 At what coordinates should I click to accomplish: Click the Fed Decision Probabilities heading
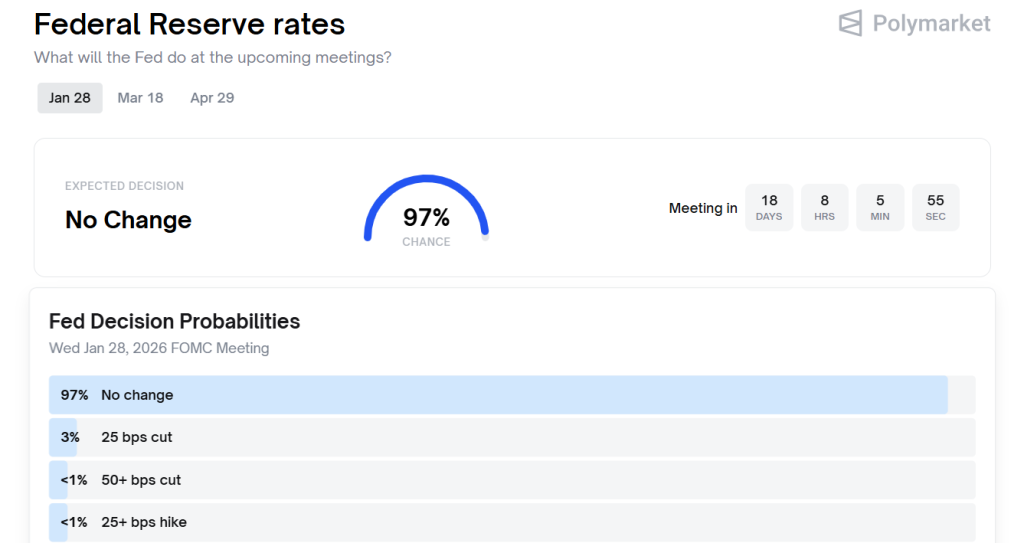tap(174, 321)
